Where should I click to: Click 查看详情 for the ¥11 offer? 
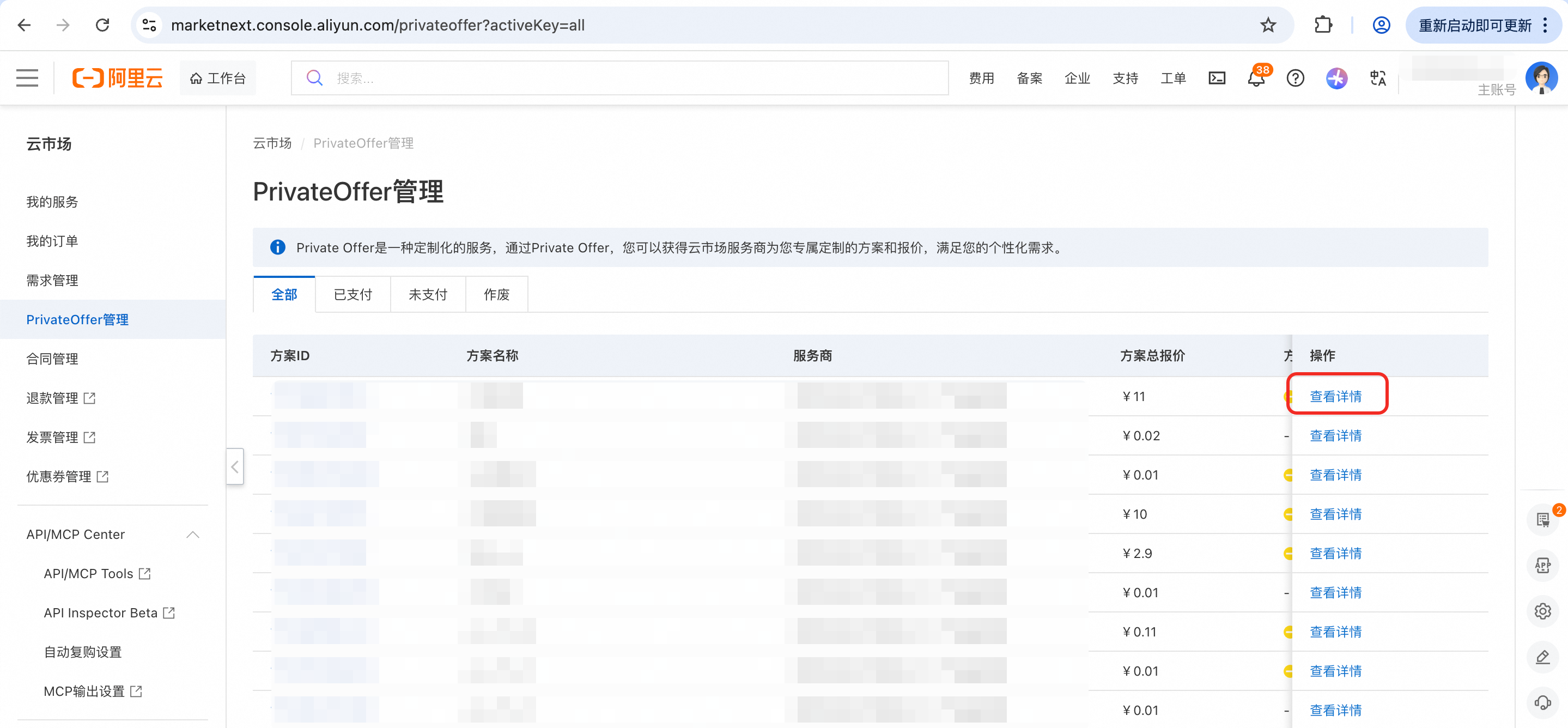(1335, 396)
